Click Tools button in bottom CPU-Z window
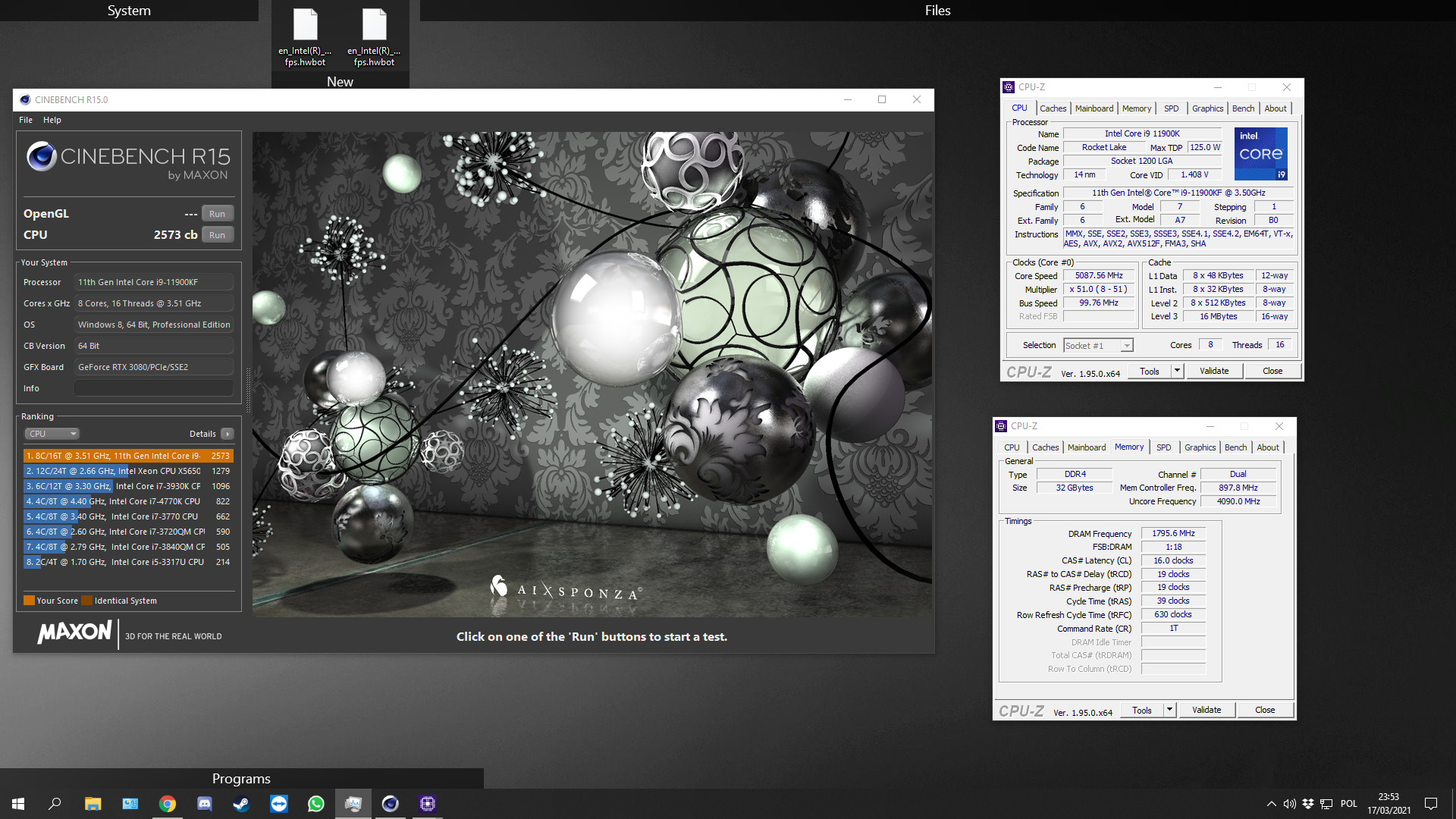The height and width of the screenshot is (819, 1456). (x=1142, y=710)
